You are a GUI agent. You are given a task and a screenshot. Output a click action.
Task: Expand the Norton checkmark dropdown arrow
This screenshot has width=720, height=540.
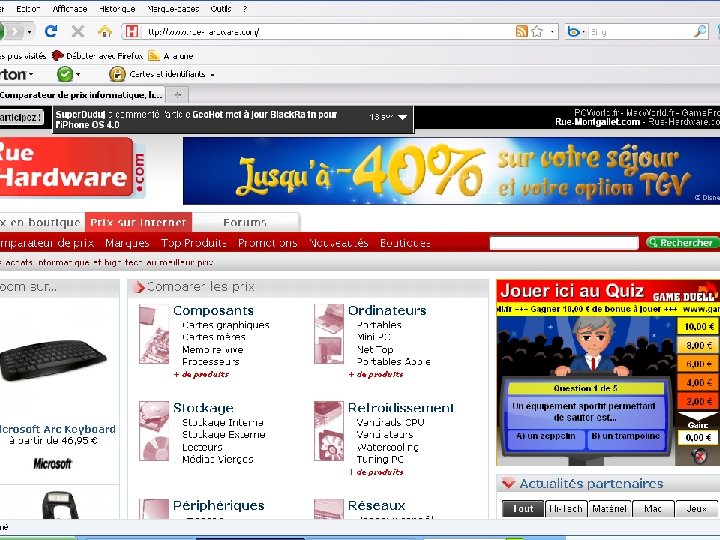[78, 74]
